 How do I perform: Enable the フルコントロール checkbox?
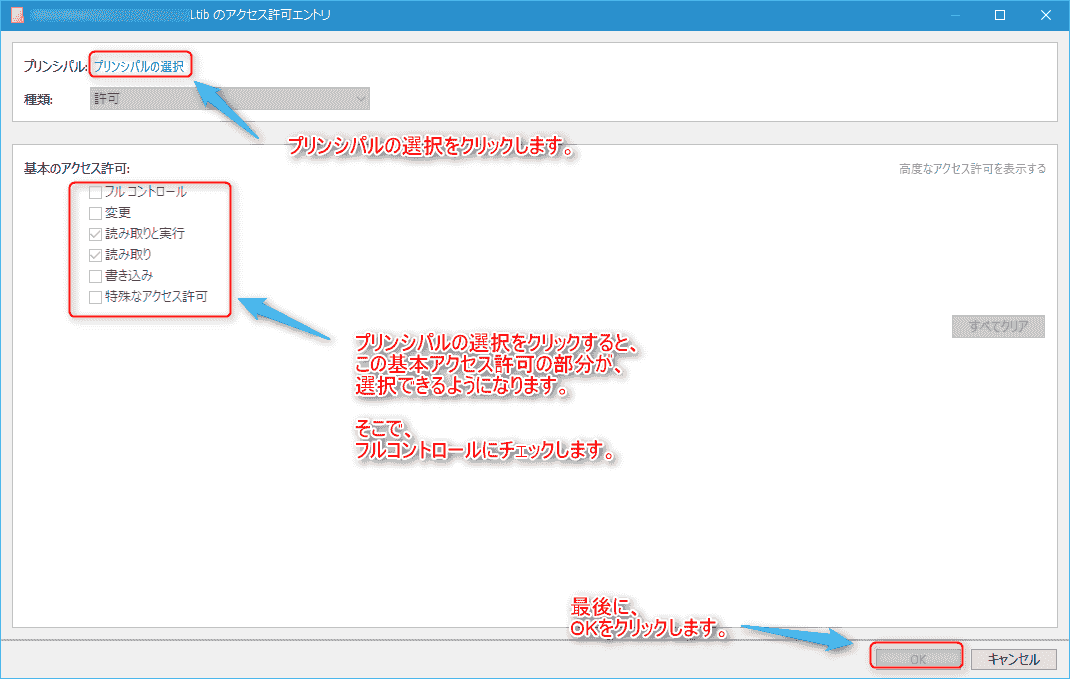[x=95, y=191]
